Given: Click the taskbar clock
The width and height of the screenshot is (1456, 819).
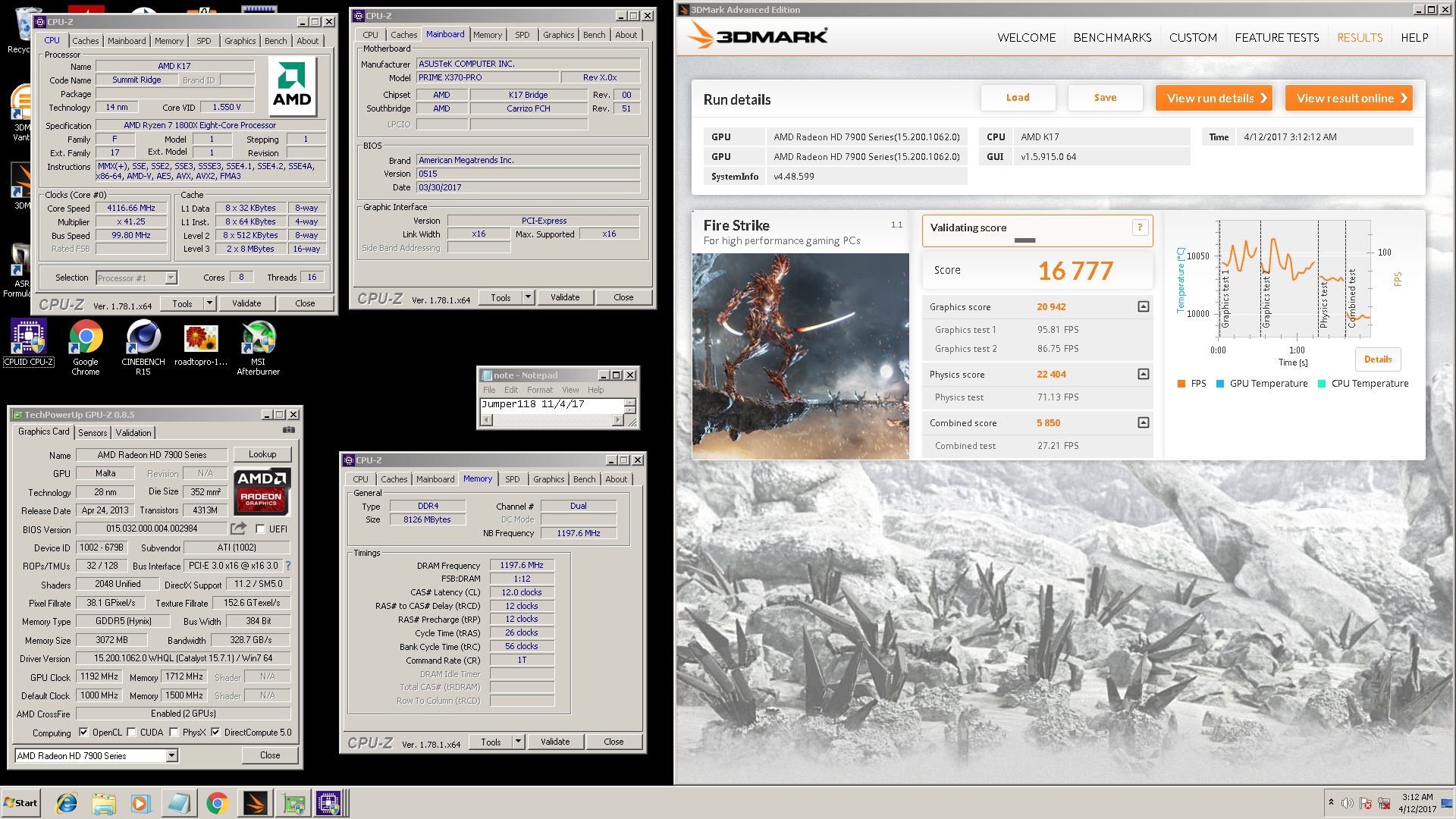Looking at the screenshot, I should tap(1417, 803).
